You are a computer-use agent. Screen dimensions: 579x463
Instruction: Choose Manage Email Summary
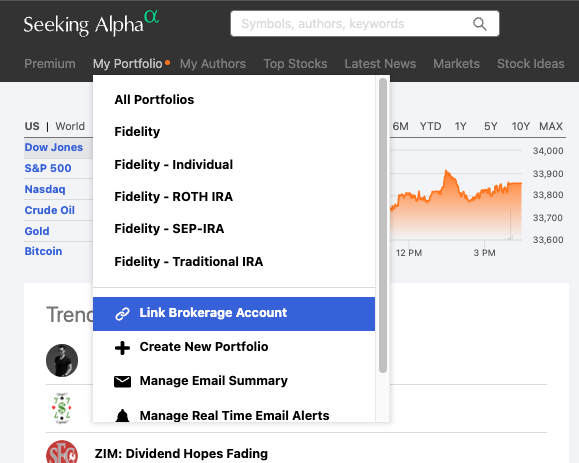pos(213,381)
